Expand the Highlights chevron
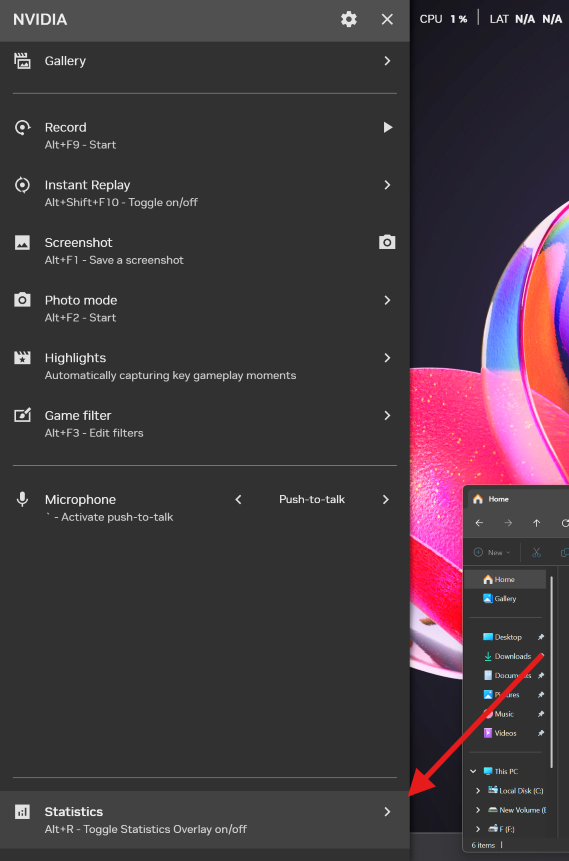Screen dimensions: 569x861 click(x=387, y=358)
